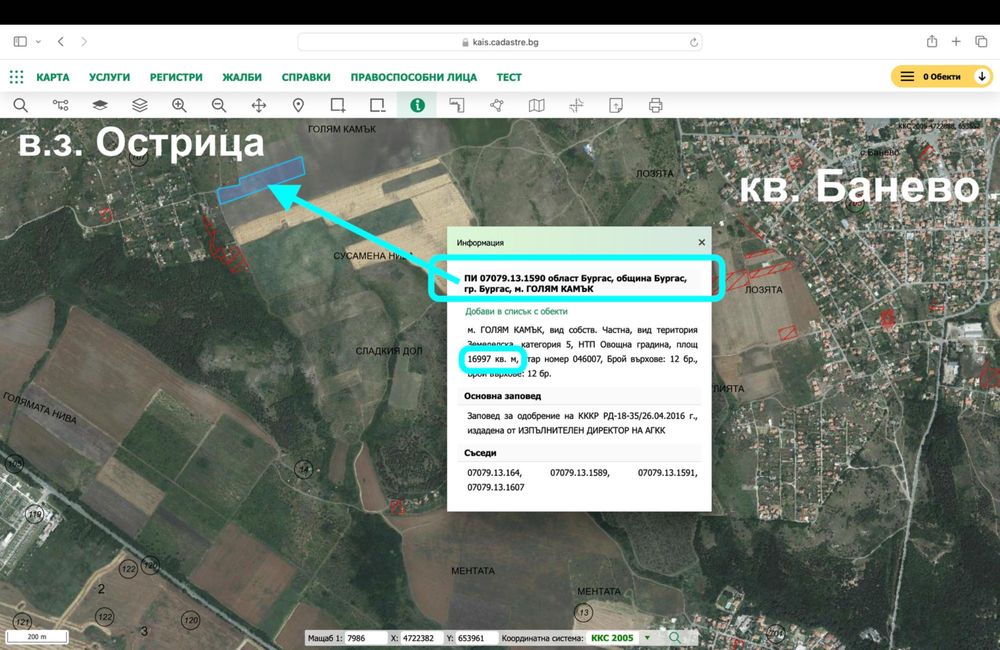Select the zoom in magnifier tool
Screen dimensions: 1000x650
(x=179, y=105)
